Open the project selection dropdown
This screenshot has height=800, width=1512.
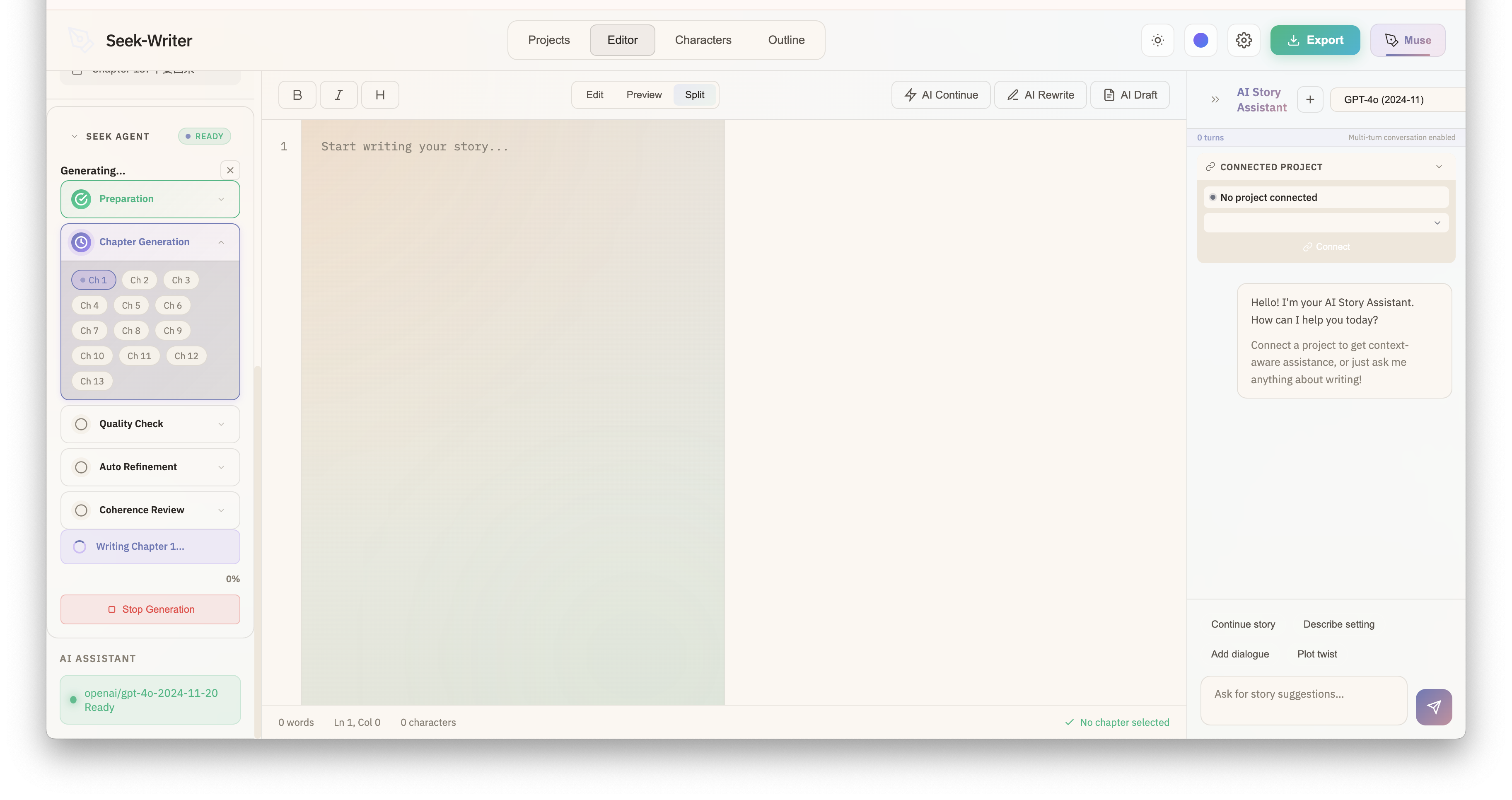[x=1326, y=222]
